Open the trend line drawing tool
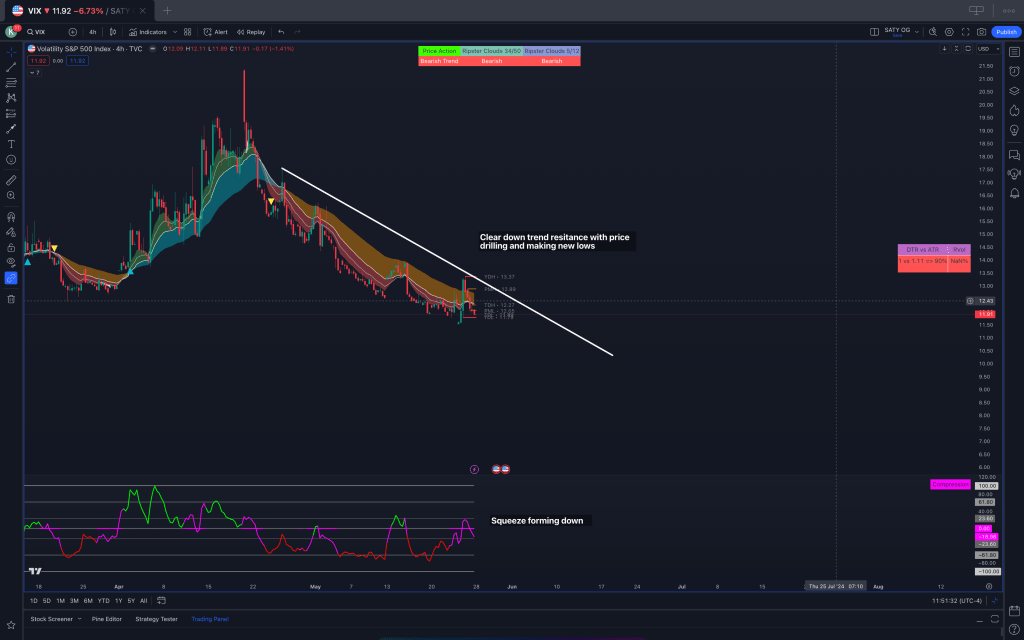The width and height of the screenshot is (1024, 640). click(11, 66)
